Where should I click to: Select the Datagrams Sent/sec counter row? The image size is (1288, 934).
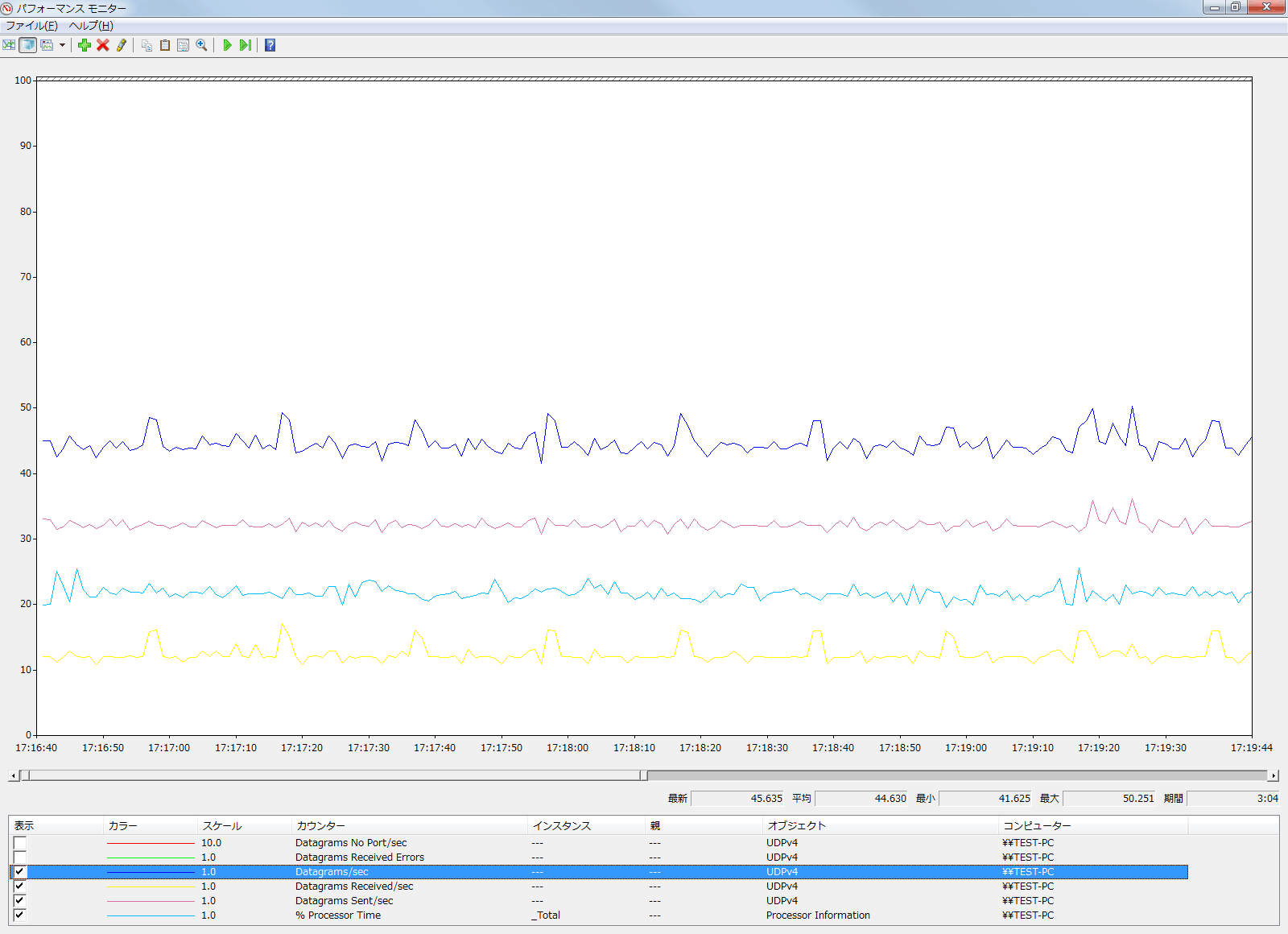coord(345,901)
